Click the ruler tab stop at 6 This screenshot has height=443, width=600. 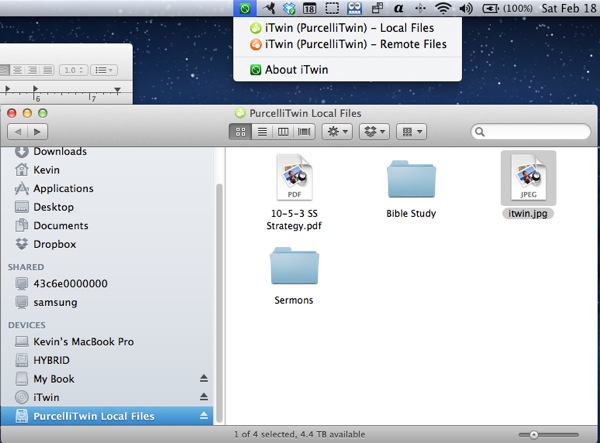(35, 89)
